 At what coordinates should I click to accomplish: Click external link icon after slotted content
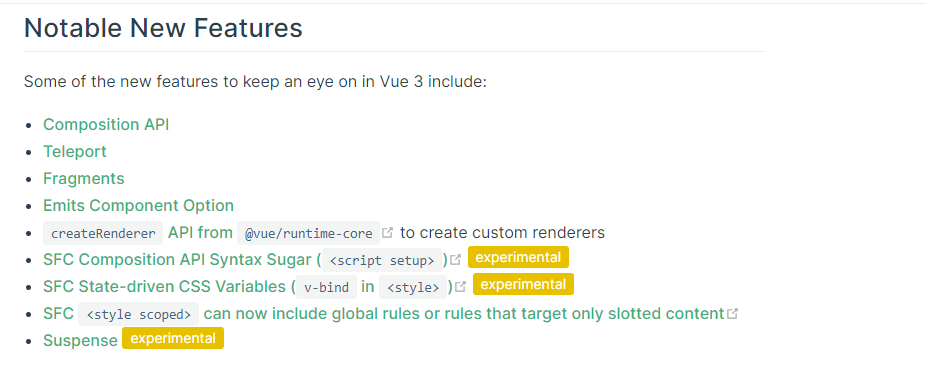(x=732, y=314)
